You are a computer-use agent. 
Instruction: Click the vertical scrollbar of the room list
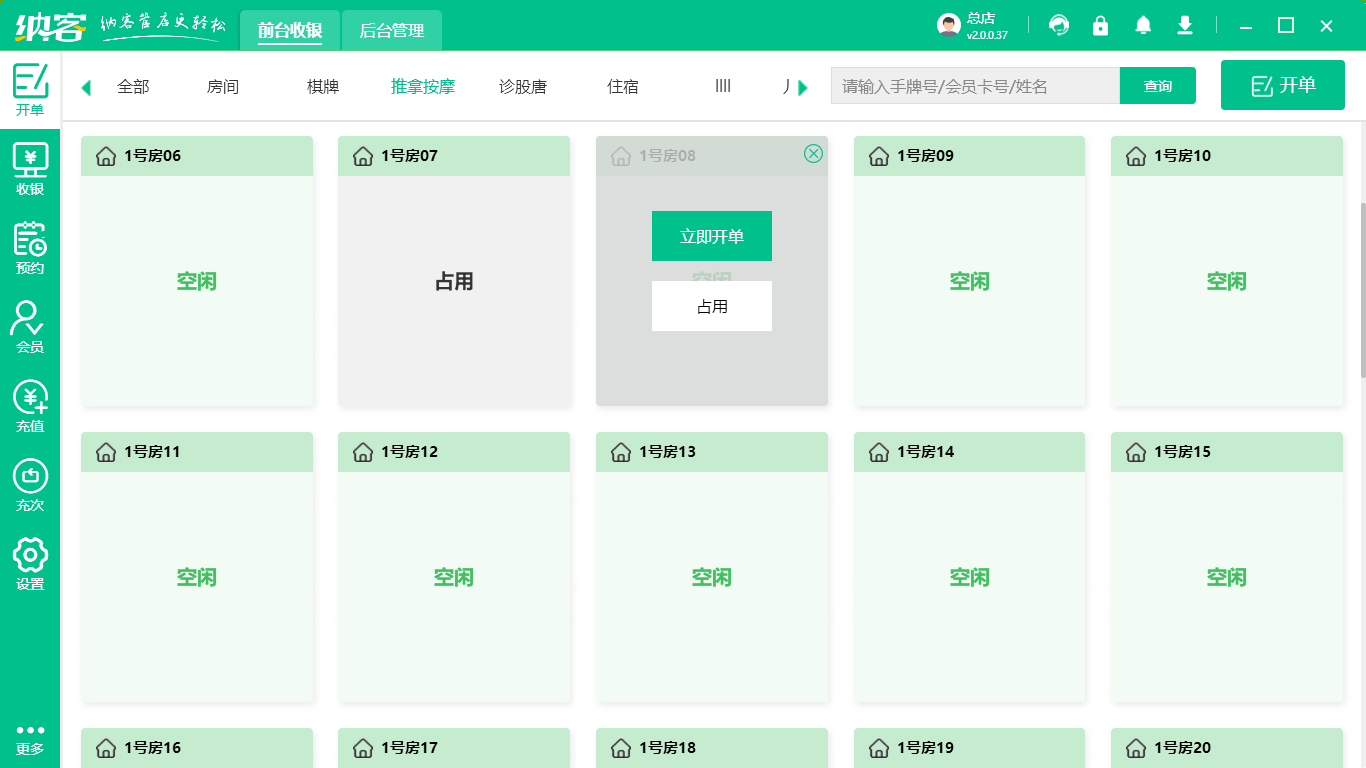pyautogui.click(x=1361, y=290)
